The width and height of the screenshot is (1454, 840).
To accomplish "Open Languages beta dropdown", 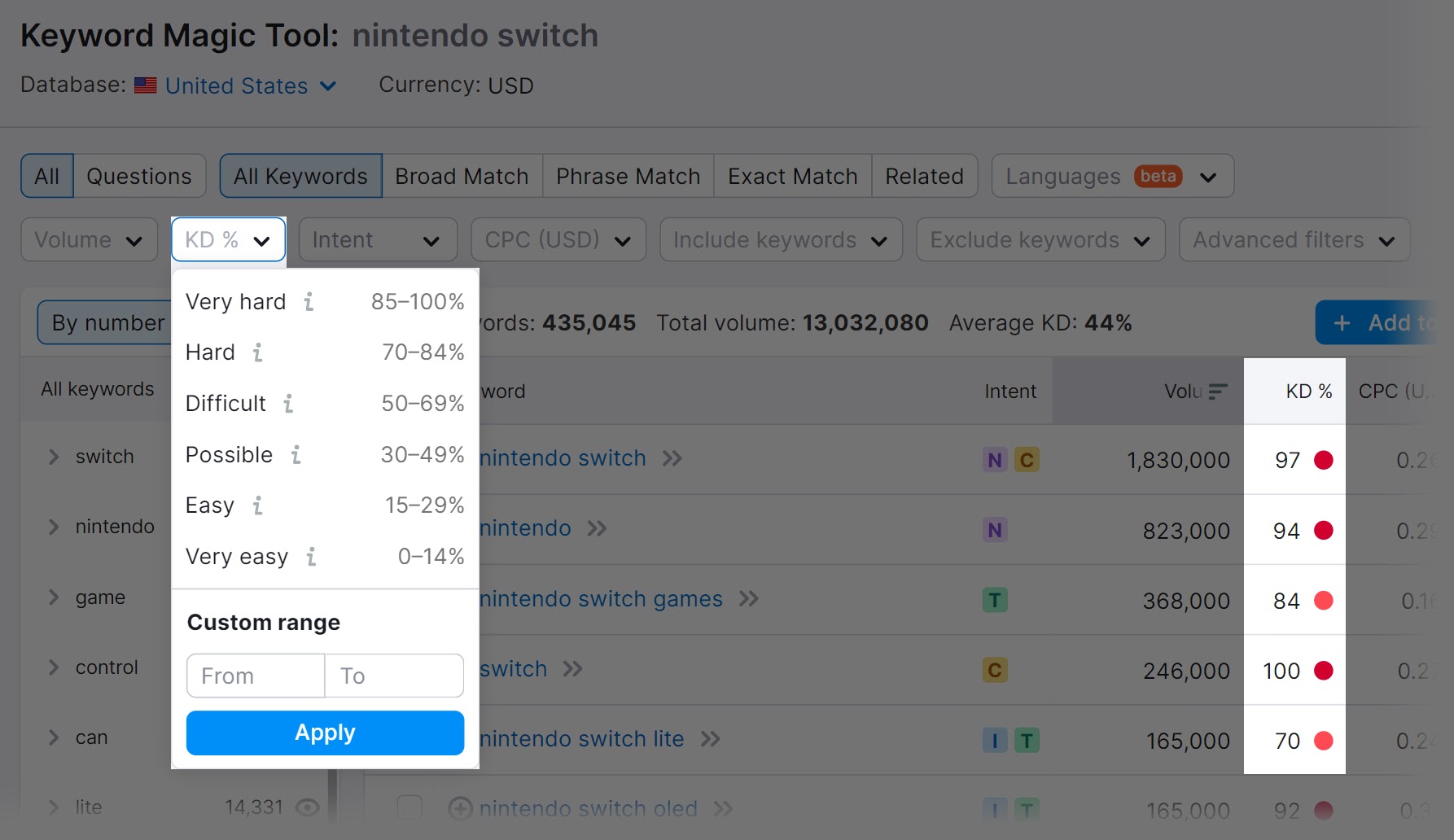I will coord(1112,176).
